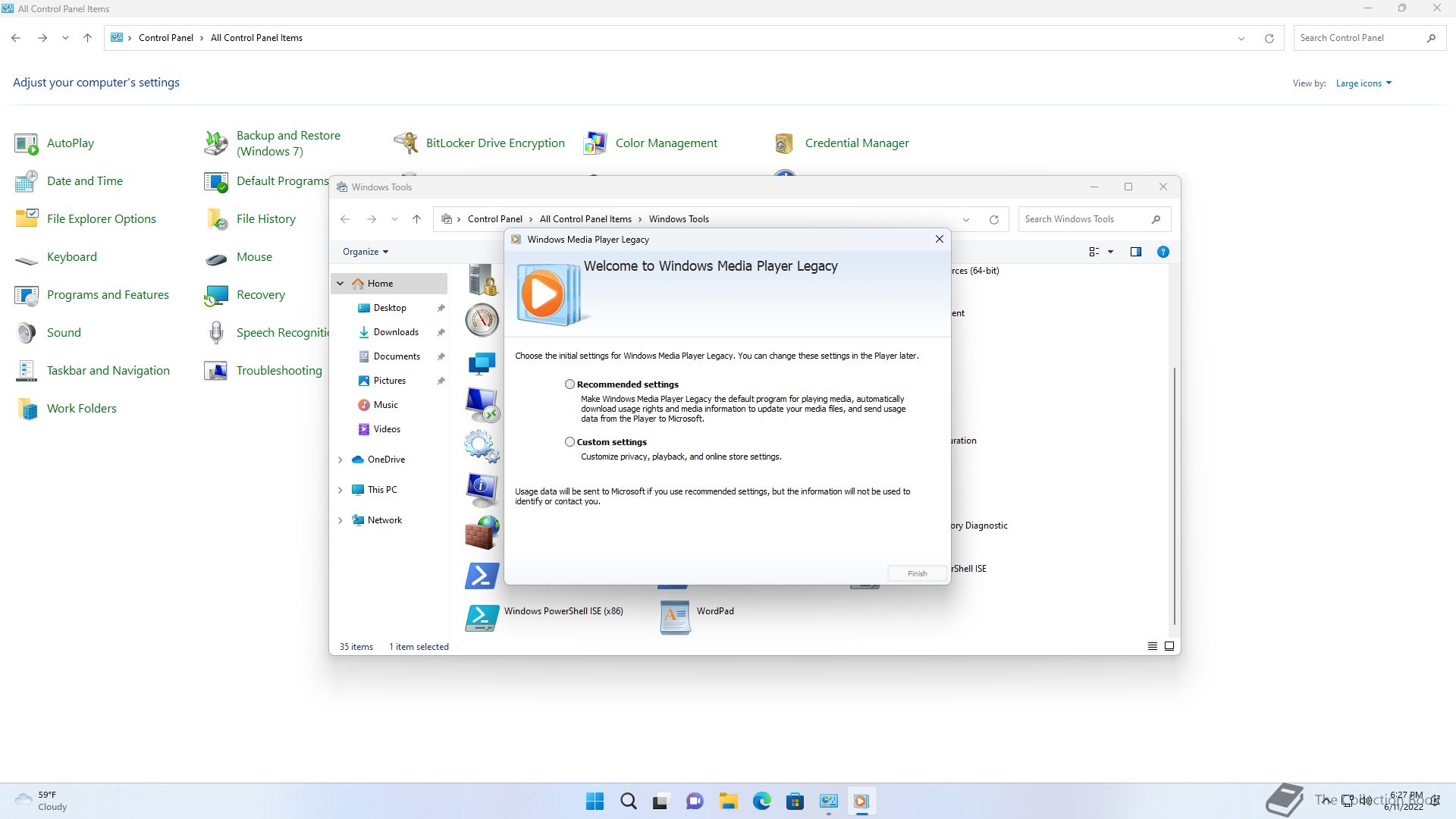The height and width of the screenshot is (819, 1456).
Task: Open Work Folders
Action: (66, 408)
